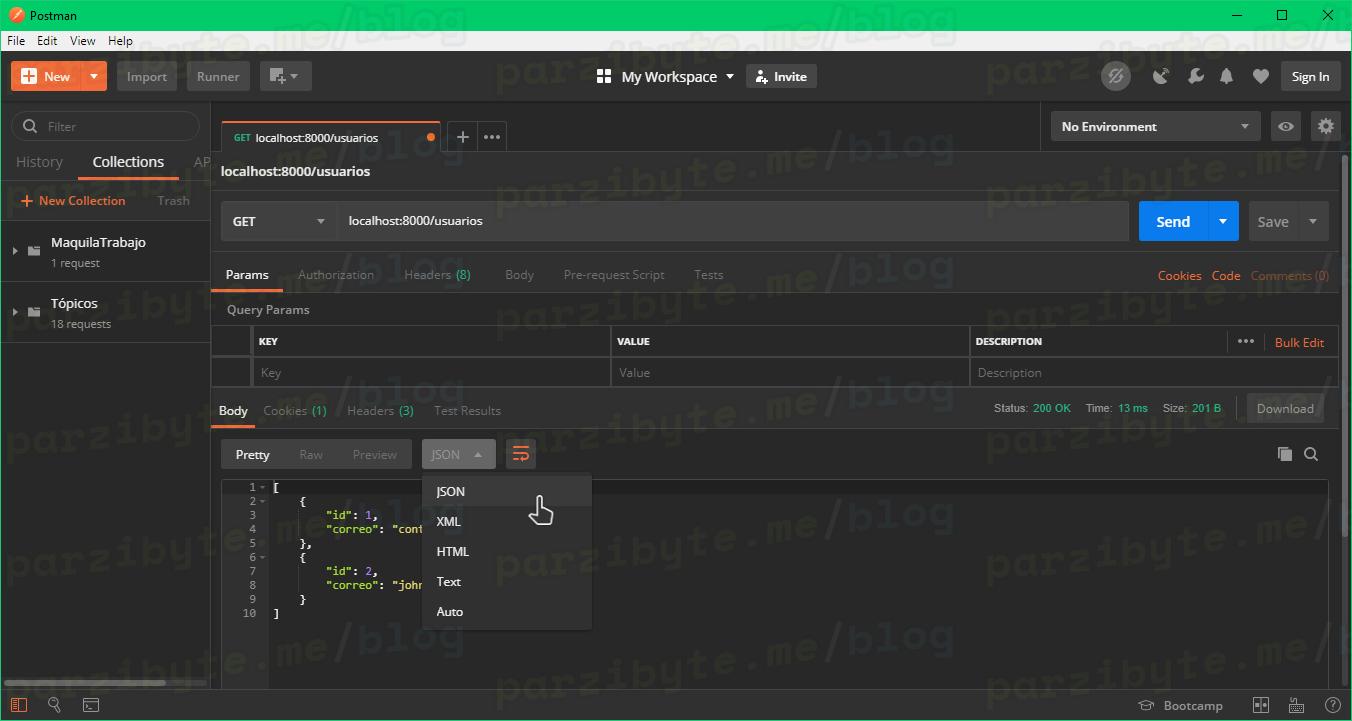Choose Text from the format dropdown
This screenshot has height=721, width=1352.
[507, 581]
